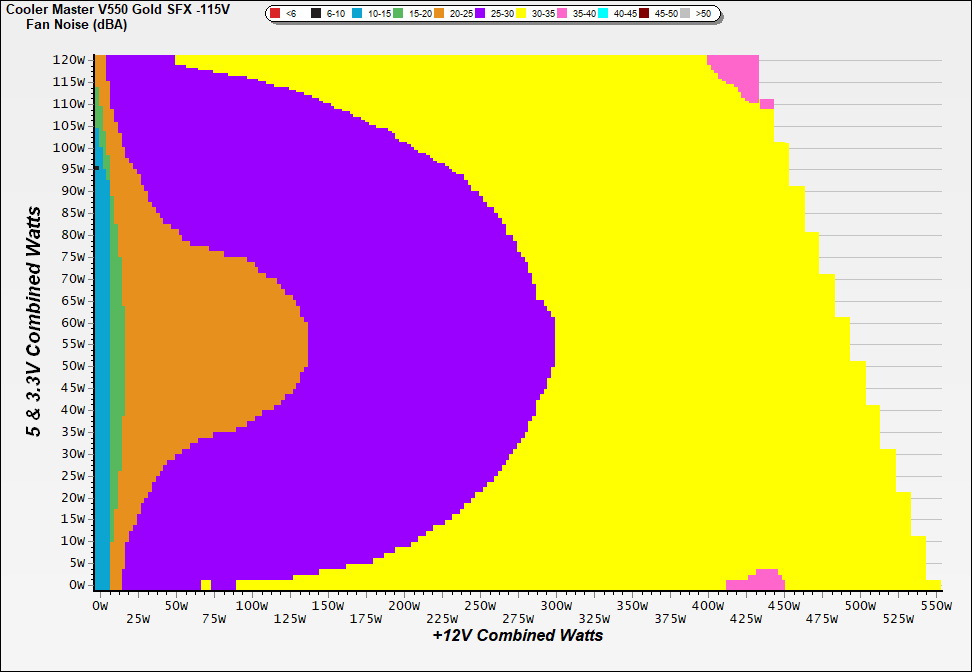Click the 300W label on the horizontal axis
Screen dimensions: 972x672
click(x=555, y=606)
